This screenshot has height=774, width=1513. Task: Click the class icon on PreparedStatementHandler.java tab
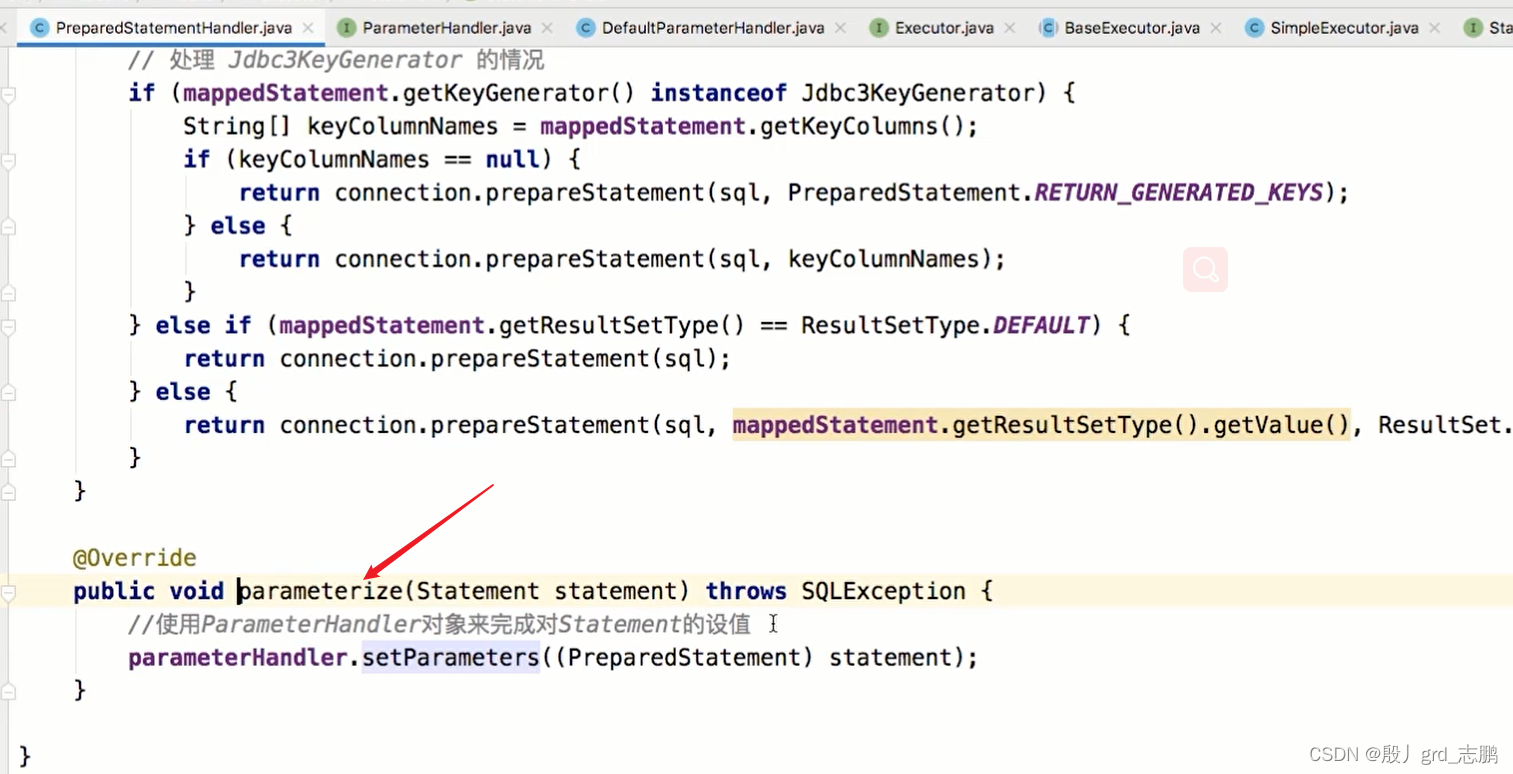40,28
